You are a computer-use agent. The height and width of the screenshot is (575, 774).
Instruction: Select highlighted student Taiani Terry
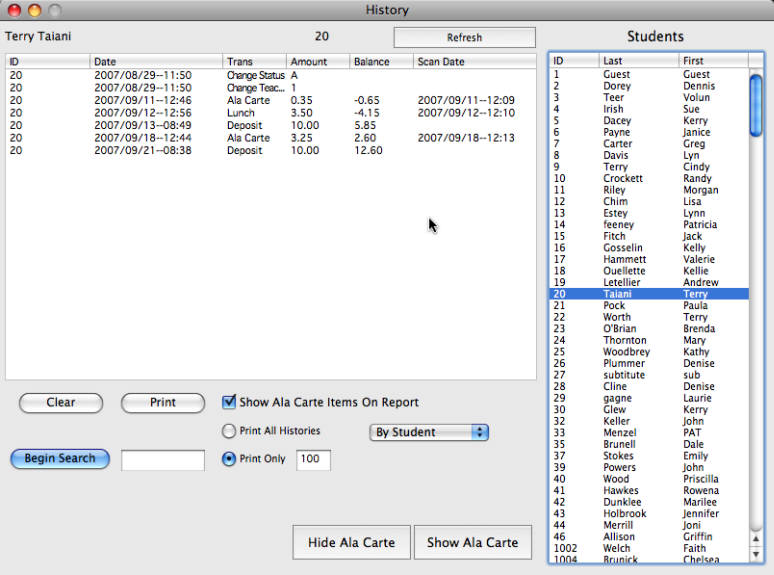pyautogui.click(x=649, y=294)
